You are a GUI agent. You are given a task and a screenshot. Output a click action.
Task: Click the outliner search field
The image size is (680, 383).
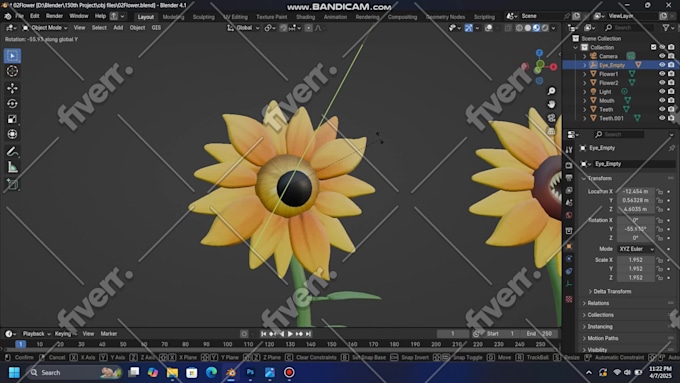[x=628, y=28]
